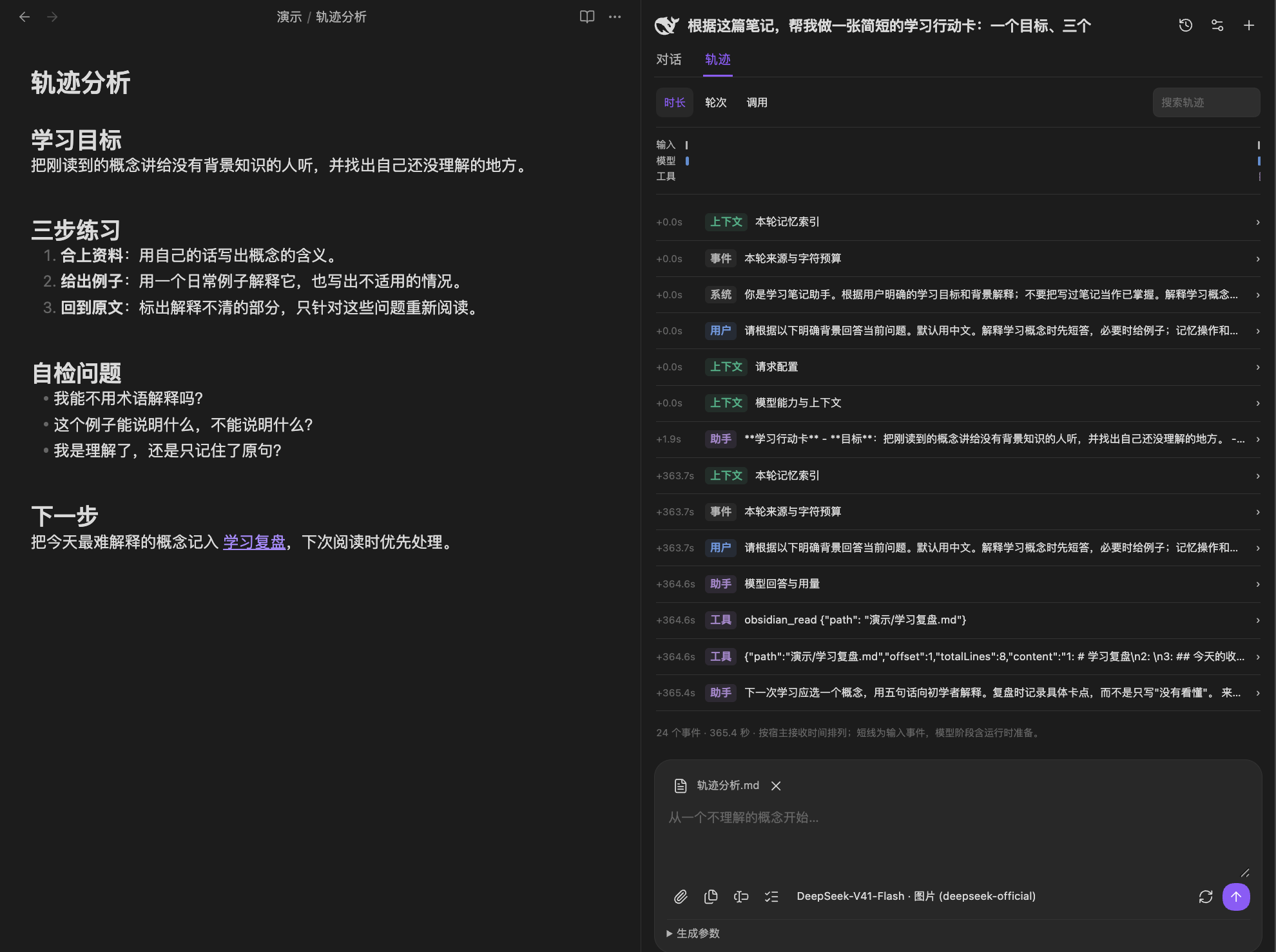Click the message input placeholder 从一个不理解的概念开始
The height and width of the screenshot is (952, 1276).
pos(744,817)
